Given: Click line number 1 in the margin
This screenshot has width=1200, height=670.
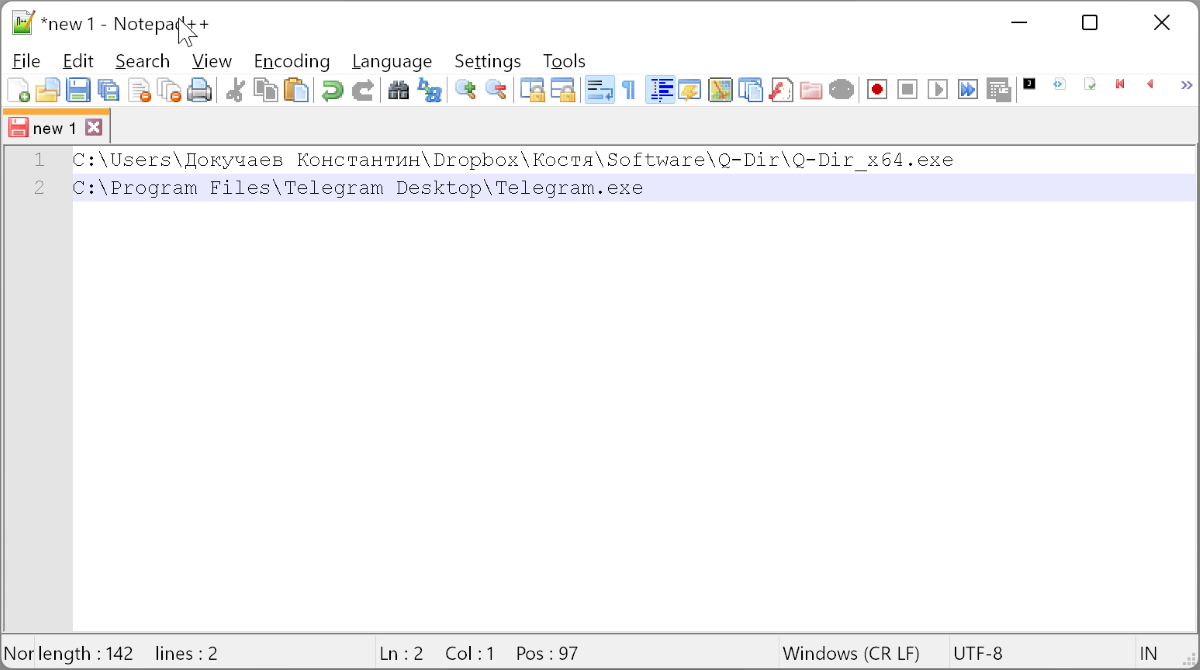Looking at the screenshot, I should 39,160.
